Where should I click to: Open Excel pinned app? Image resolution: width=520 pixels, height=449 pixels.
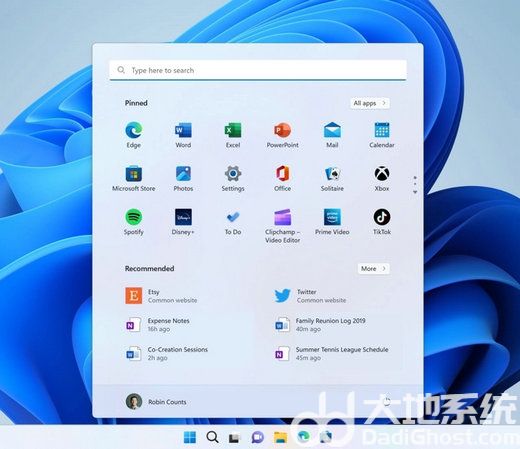[x=233, y=135]
